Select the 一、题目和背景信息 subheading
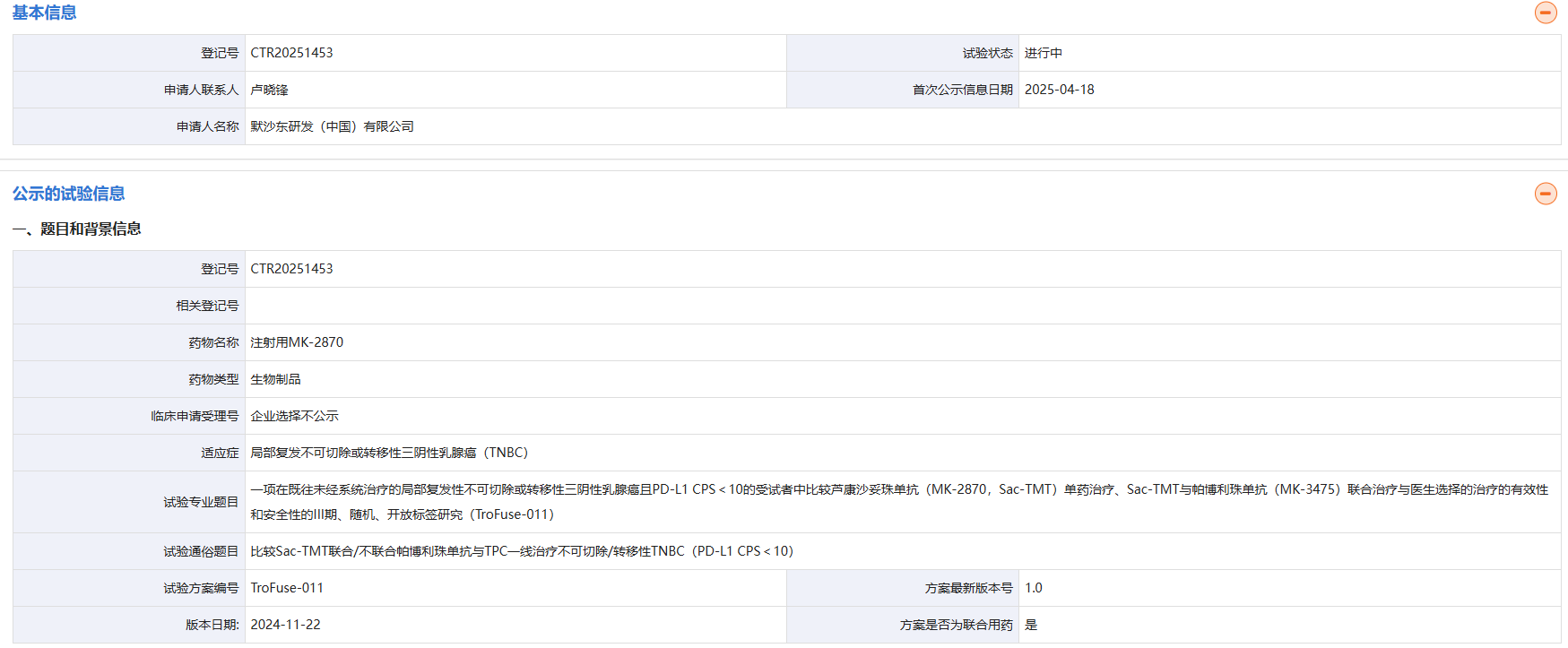1568x648 pixels. pos(77,229)
